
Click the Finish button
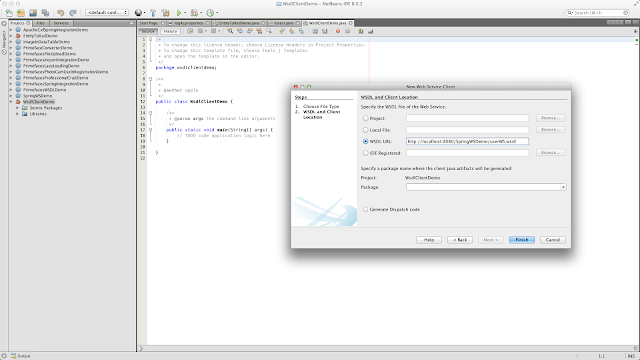coord(522,240)
